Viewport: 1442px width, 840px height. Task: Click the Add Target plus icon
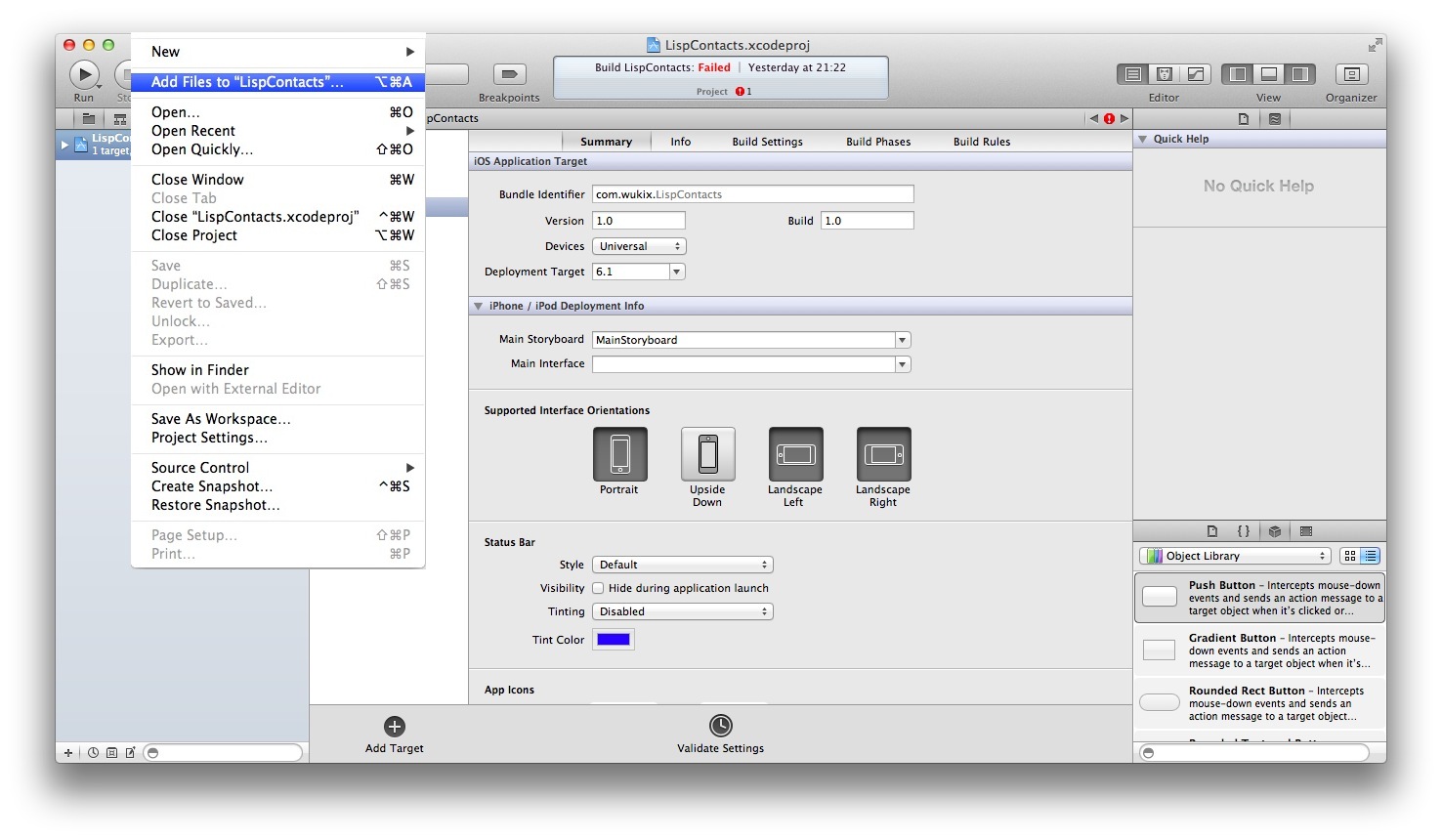395,726
